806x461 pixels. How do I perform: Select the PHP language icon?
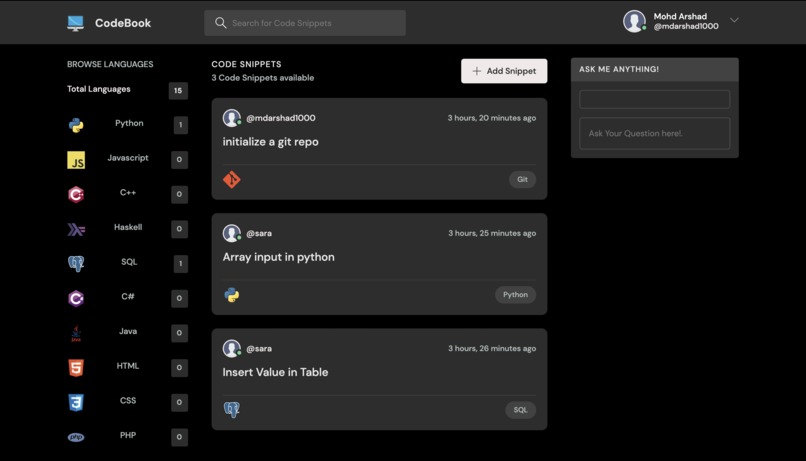(x=76, y=437)
